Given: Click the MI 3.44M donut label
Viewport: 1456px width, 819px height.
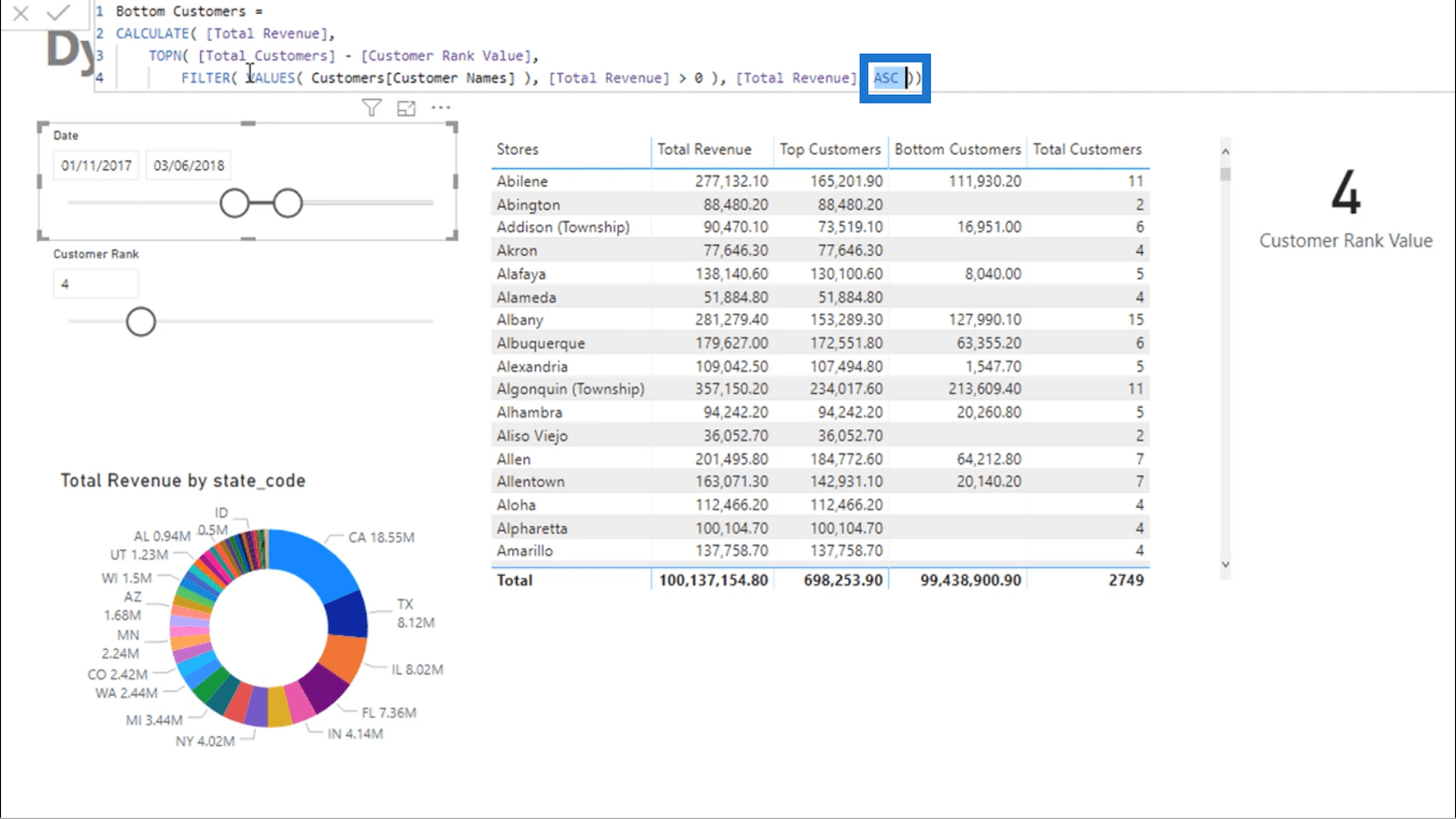Looking at the screenshot, I should pyautogui.click(x=154, y=720).
